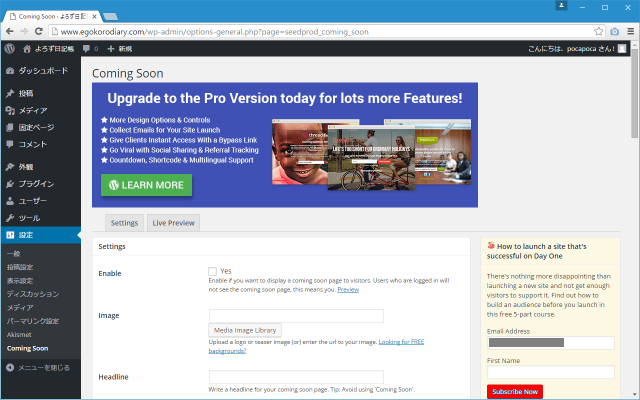Click the camera extension icon
Viewport: 640px width, 400px height.
coord(615,31)
